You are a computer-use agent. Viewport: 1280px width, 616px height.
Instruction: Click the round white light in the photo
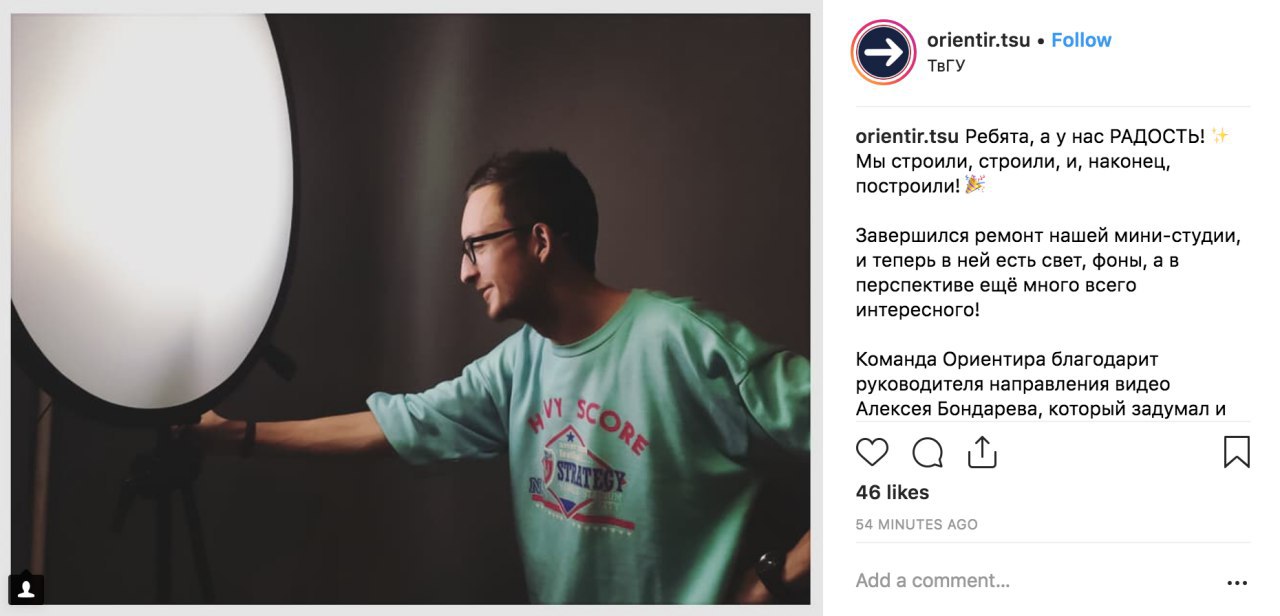(150, 210)
